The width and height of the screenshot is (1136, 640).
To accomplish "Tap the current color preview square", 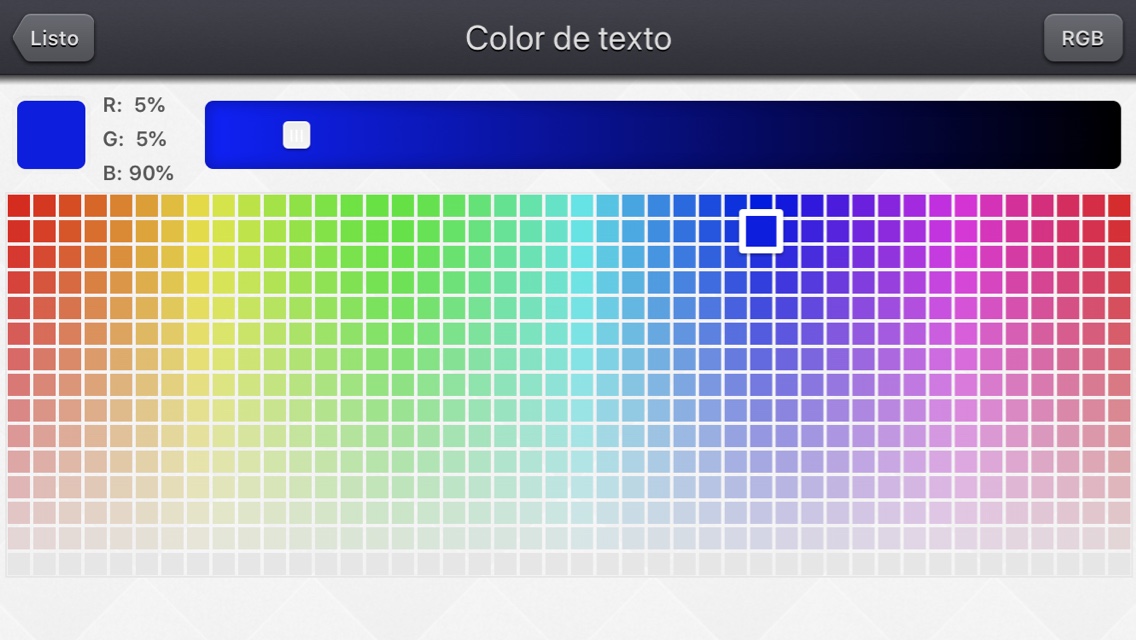I will tap(51, 134).
